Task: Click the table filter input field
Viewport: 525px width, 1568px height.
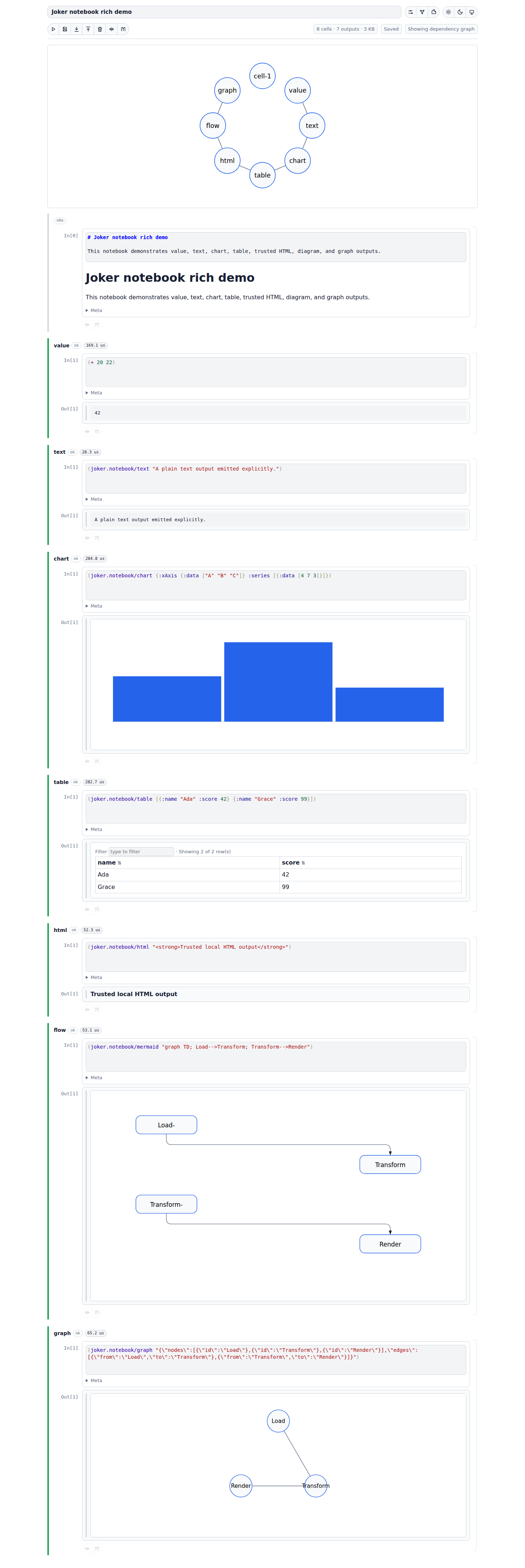Action: [x=141, y=852]
